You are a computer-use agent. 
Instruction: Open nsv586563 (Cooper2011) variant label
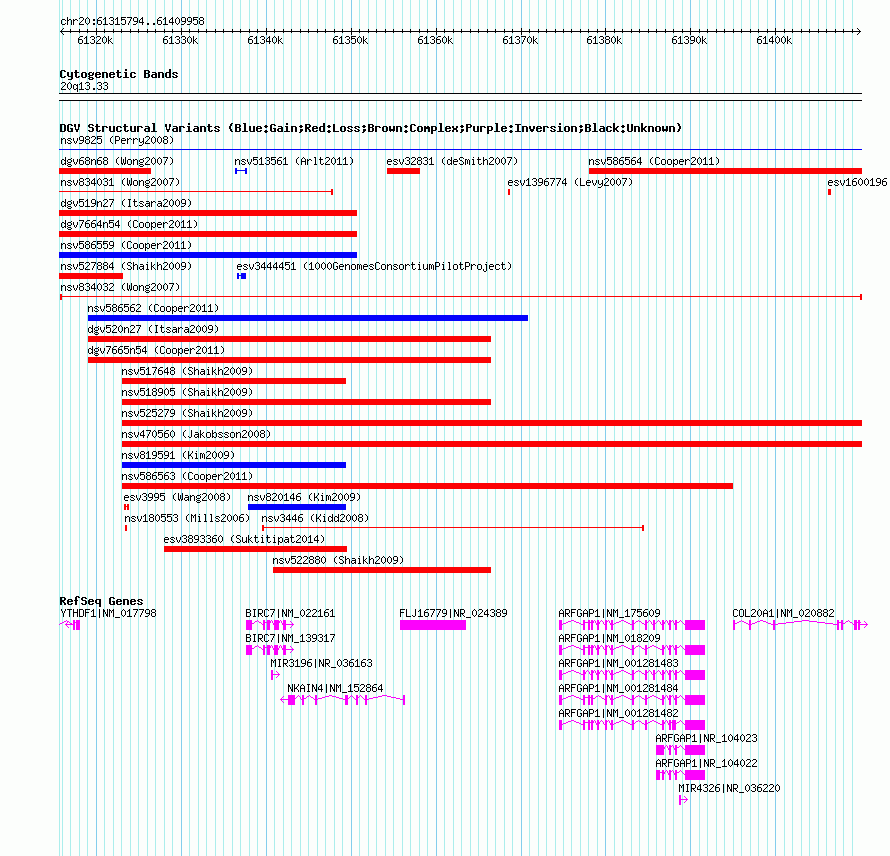pos(187,476)
